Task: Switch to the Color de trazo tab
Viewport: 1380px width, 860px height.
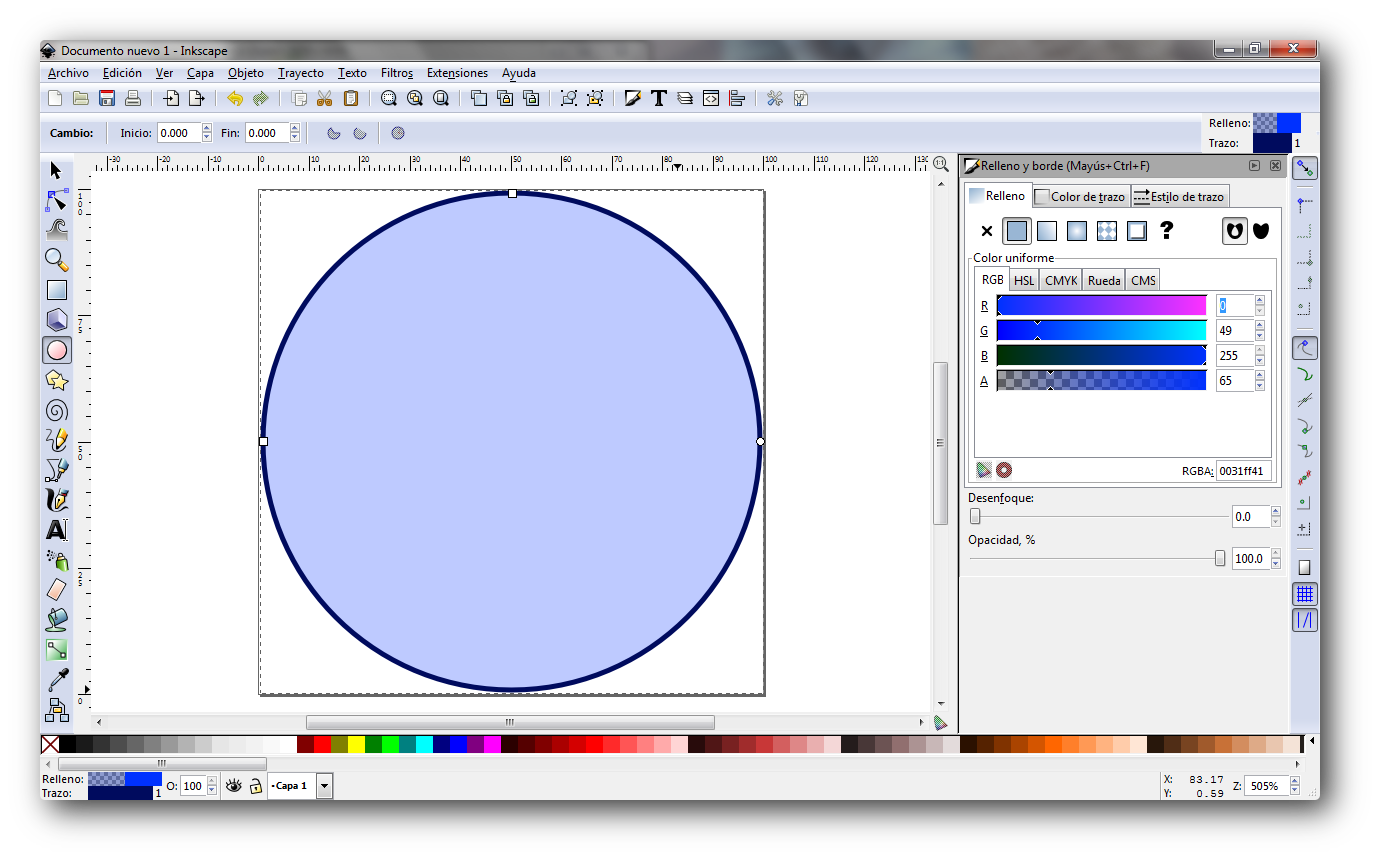Action: click(x=1080, y=197)
